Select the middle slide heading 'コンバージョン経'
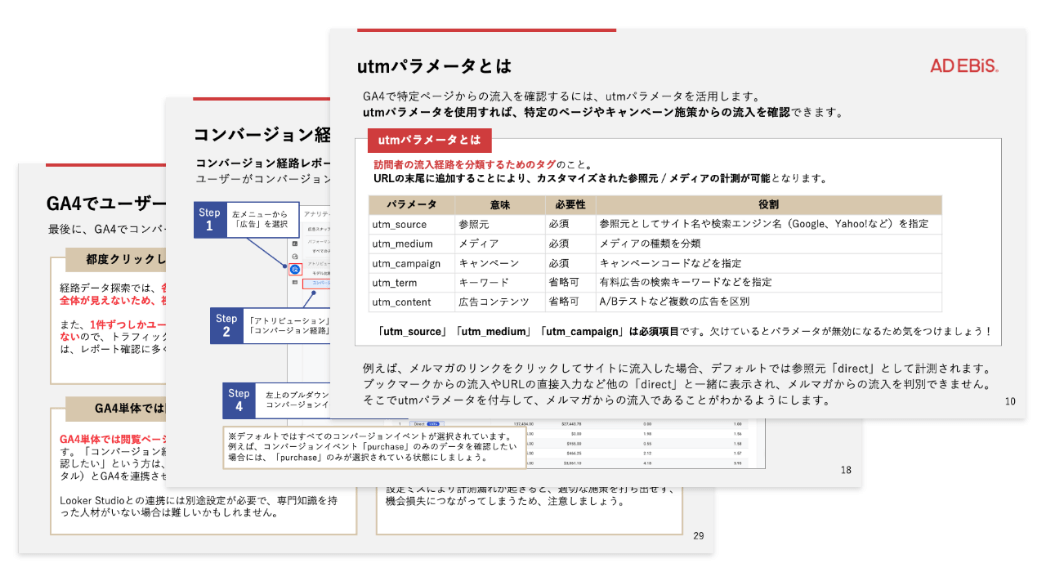Viewport: 1046px width, 588px height. pos(262,135)
